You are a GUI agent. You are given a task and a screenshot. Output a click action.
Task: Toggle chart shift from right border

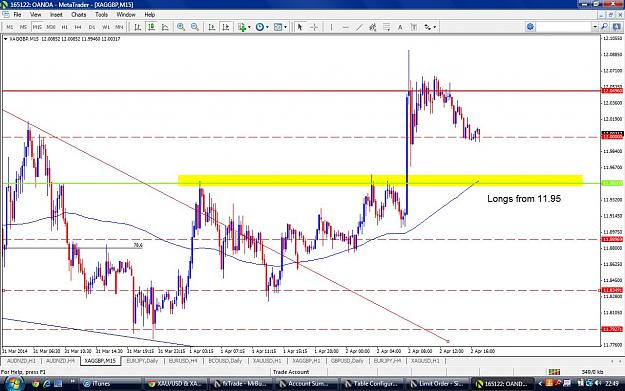click(x=226, y=27)
